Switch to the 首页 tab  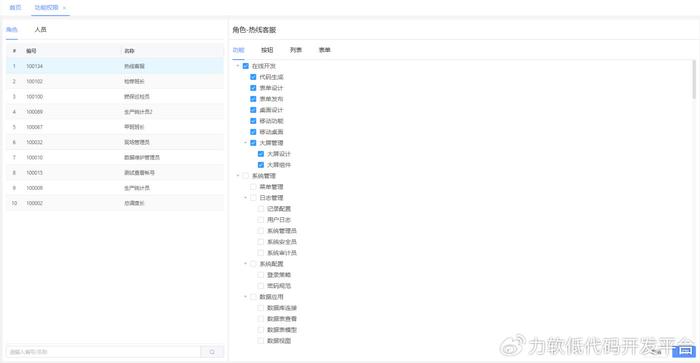(x=15, y=8)
